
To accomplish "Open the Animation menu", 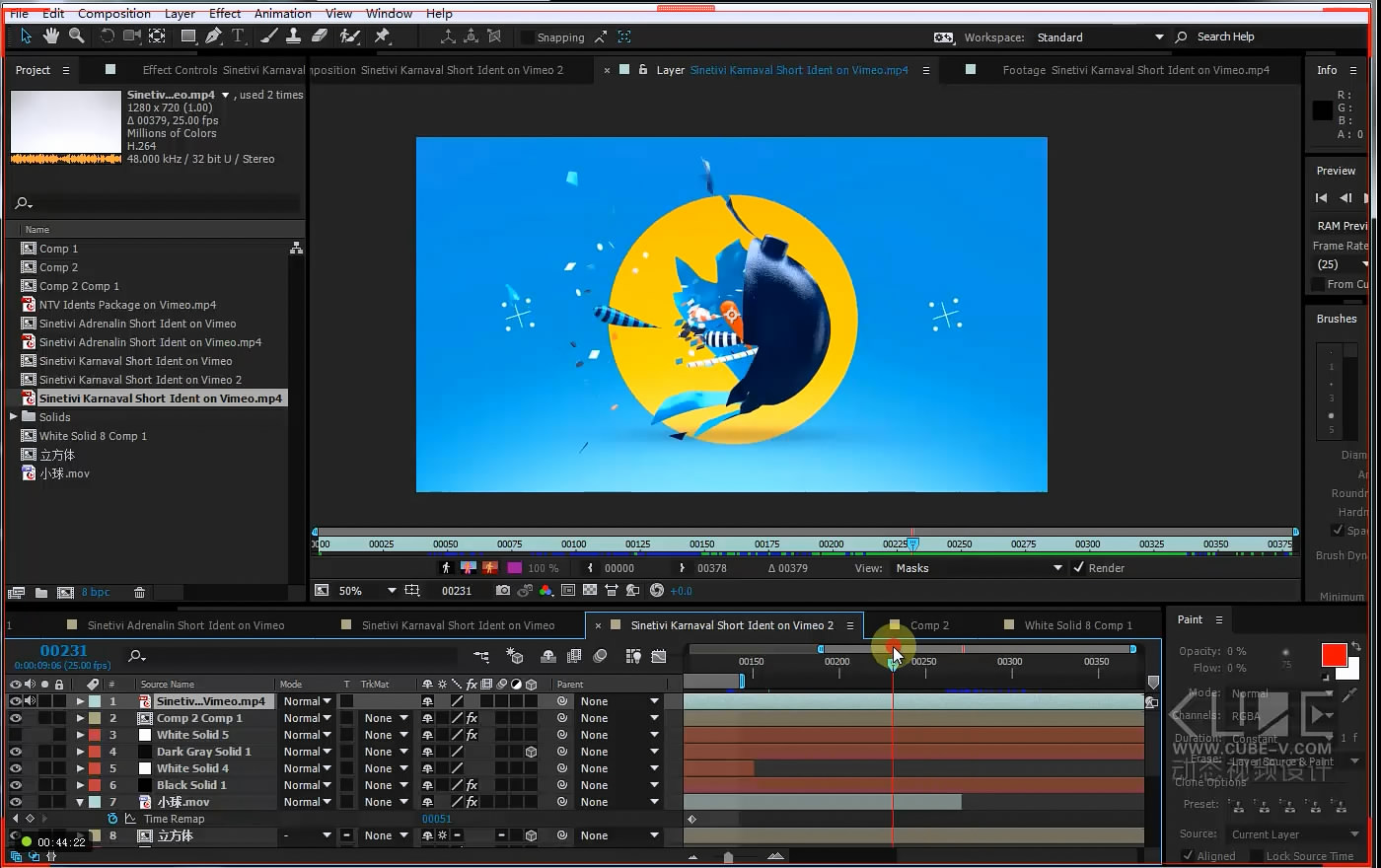I will point(283,14).
